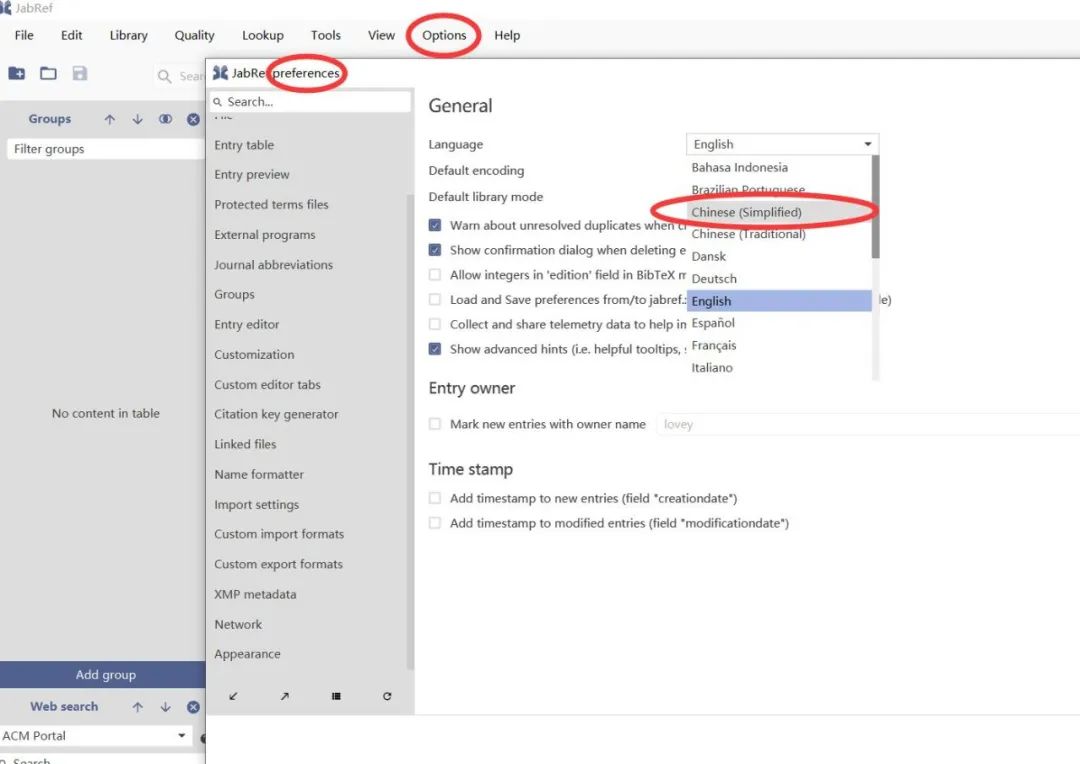Click the owner name field showing lovey
The width and height of the screenshot is (1080, 764).
tap(868, 424)
